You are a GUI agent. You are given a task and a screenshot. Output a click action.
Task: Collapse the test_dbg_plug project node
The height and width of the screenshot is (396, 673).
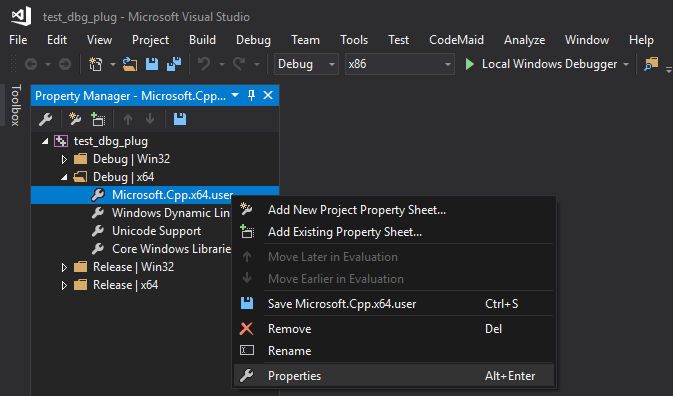tap(45, 141)
